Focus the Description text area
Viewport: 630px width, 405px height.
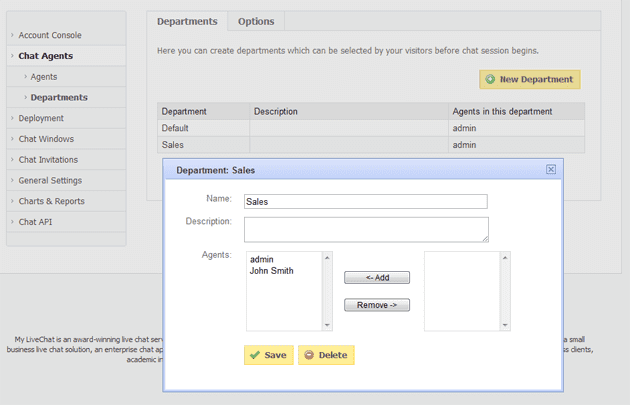366,230
